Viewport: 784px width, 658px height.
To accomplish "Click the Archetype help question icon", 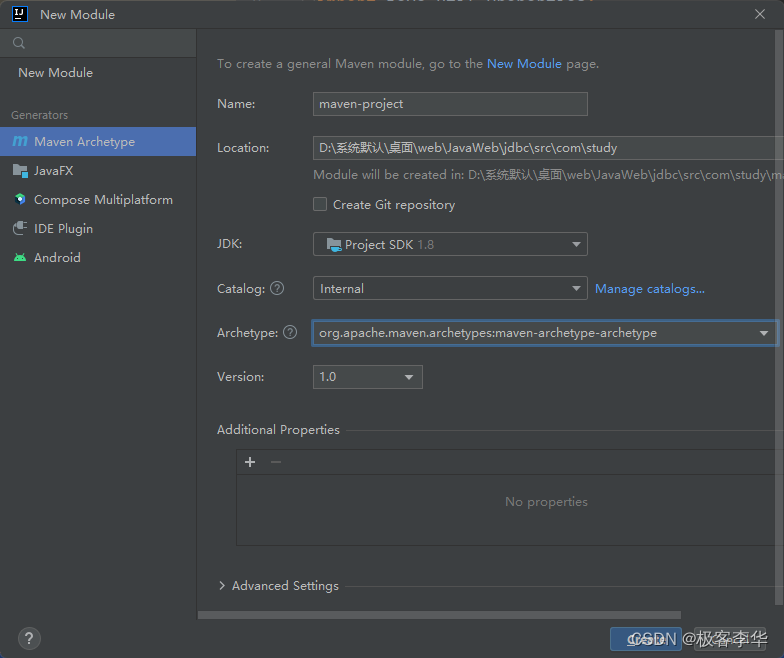I will point(290,332).
